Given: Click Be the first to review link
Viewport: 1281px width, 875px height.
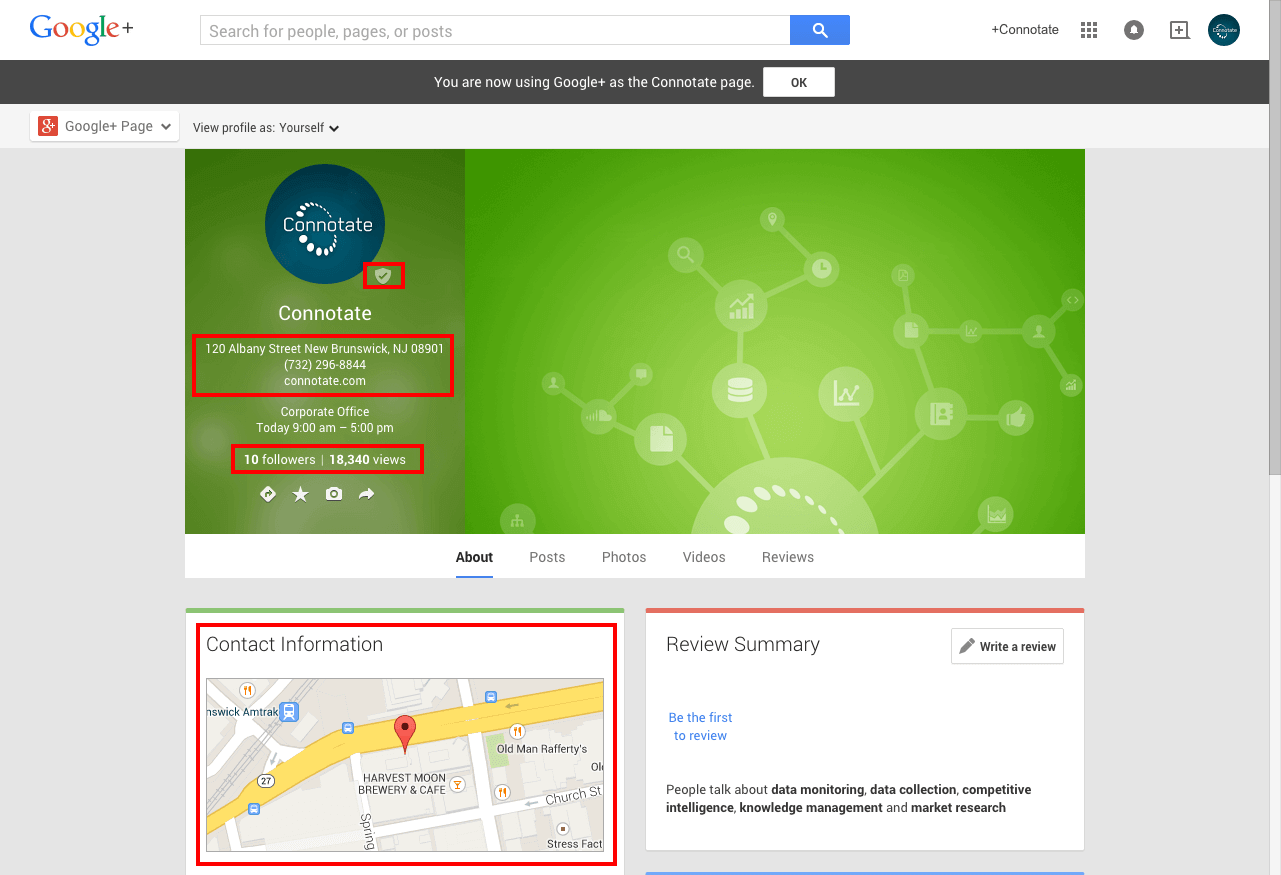Looking at the screenshot, I should (700, 727).
